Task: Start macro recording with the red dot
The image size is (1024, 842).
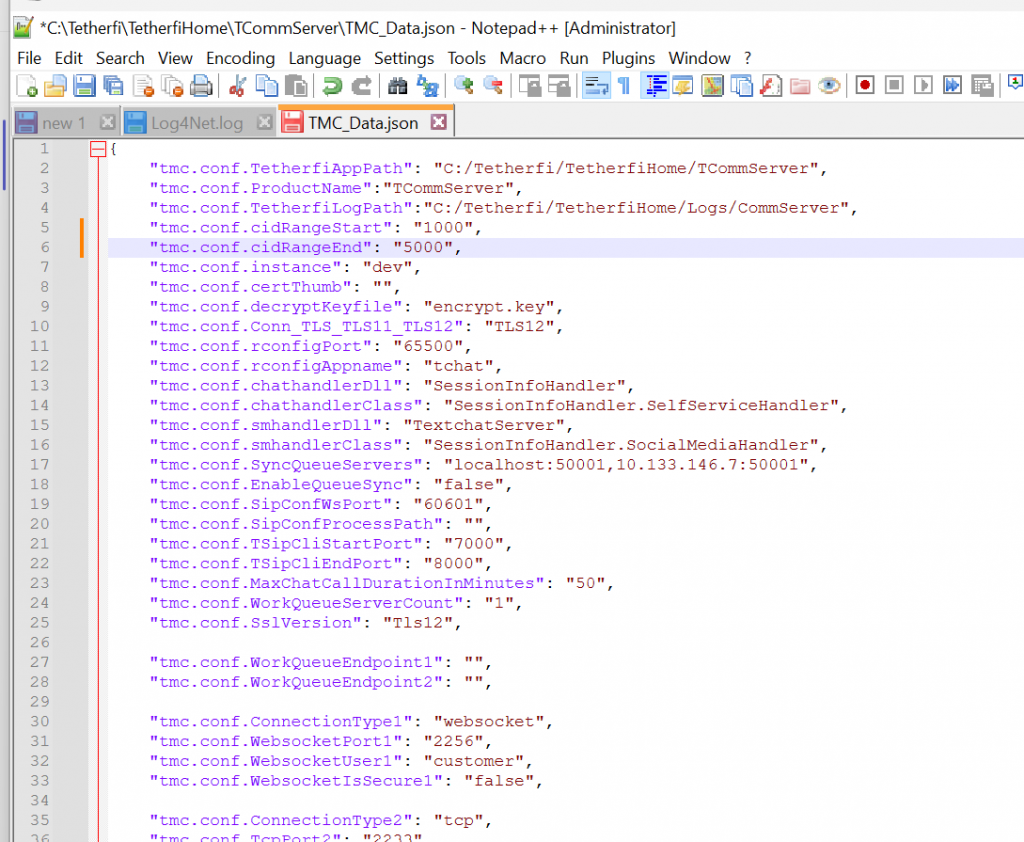Action: pos(864,85)
